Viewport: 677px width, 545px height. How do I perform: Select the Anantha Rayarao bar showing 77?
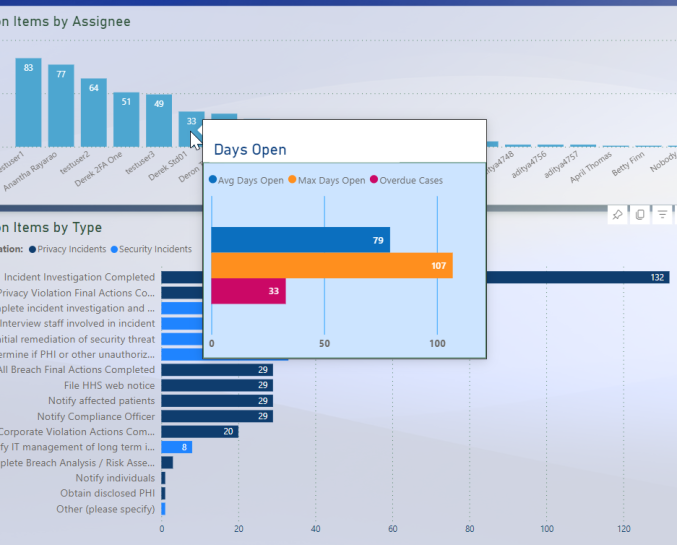(61, 106)
